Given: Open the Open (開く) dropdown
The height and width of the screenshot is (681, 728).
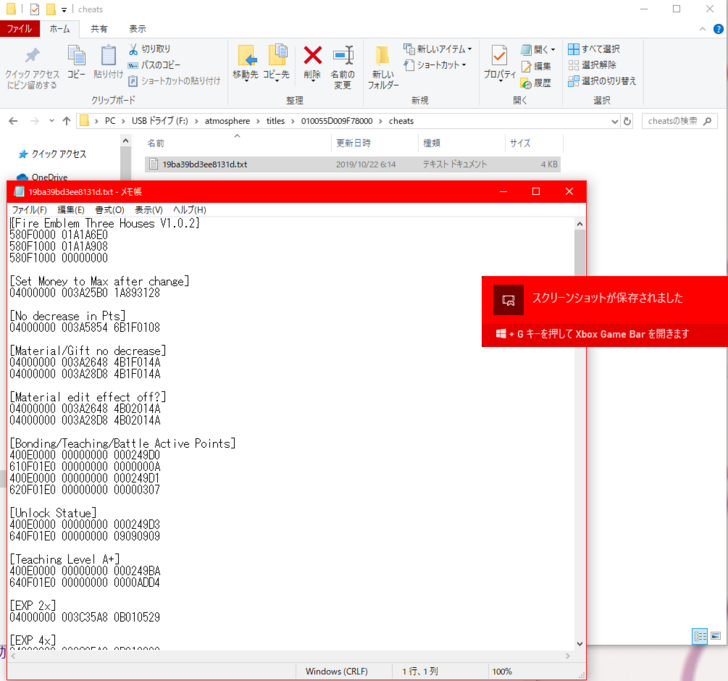Looking at the screenshot, I should point(538,49).
